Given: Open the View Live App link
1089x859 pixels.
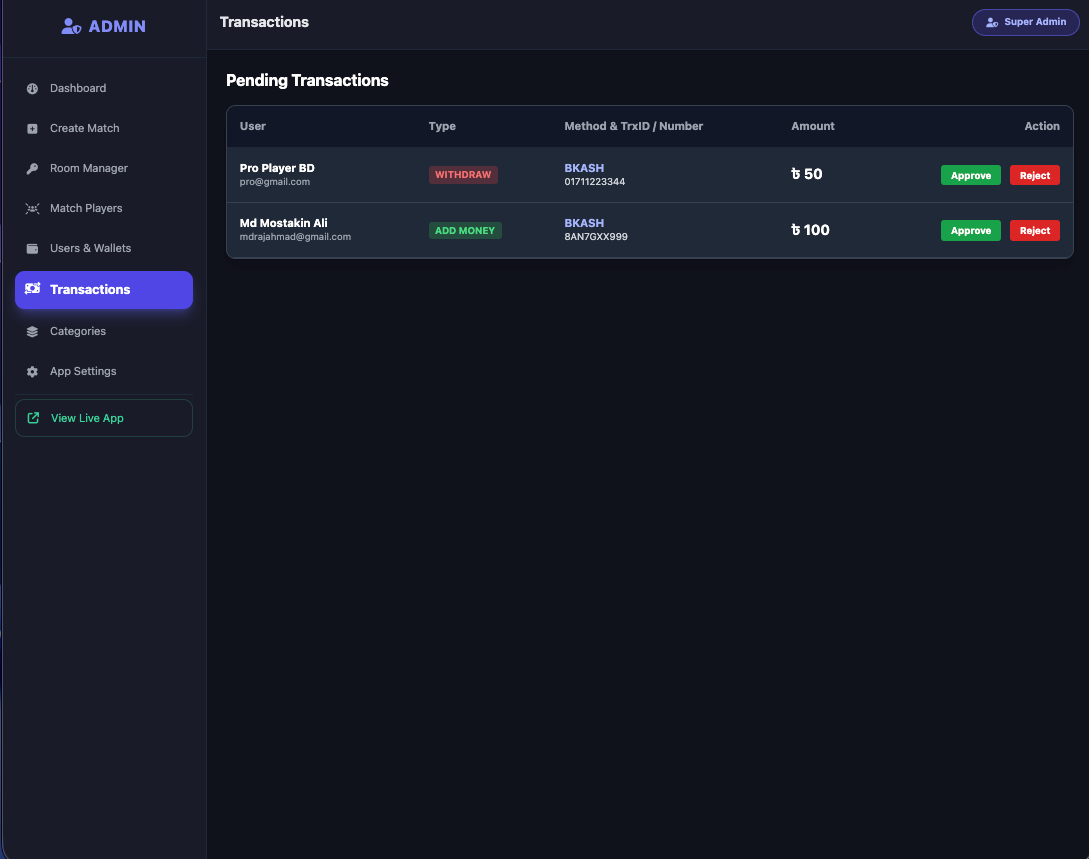Looking at the screenshot, I should click(x=104, y=418).
